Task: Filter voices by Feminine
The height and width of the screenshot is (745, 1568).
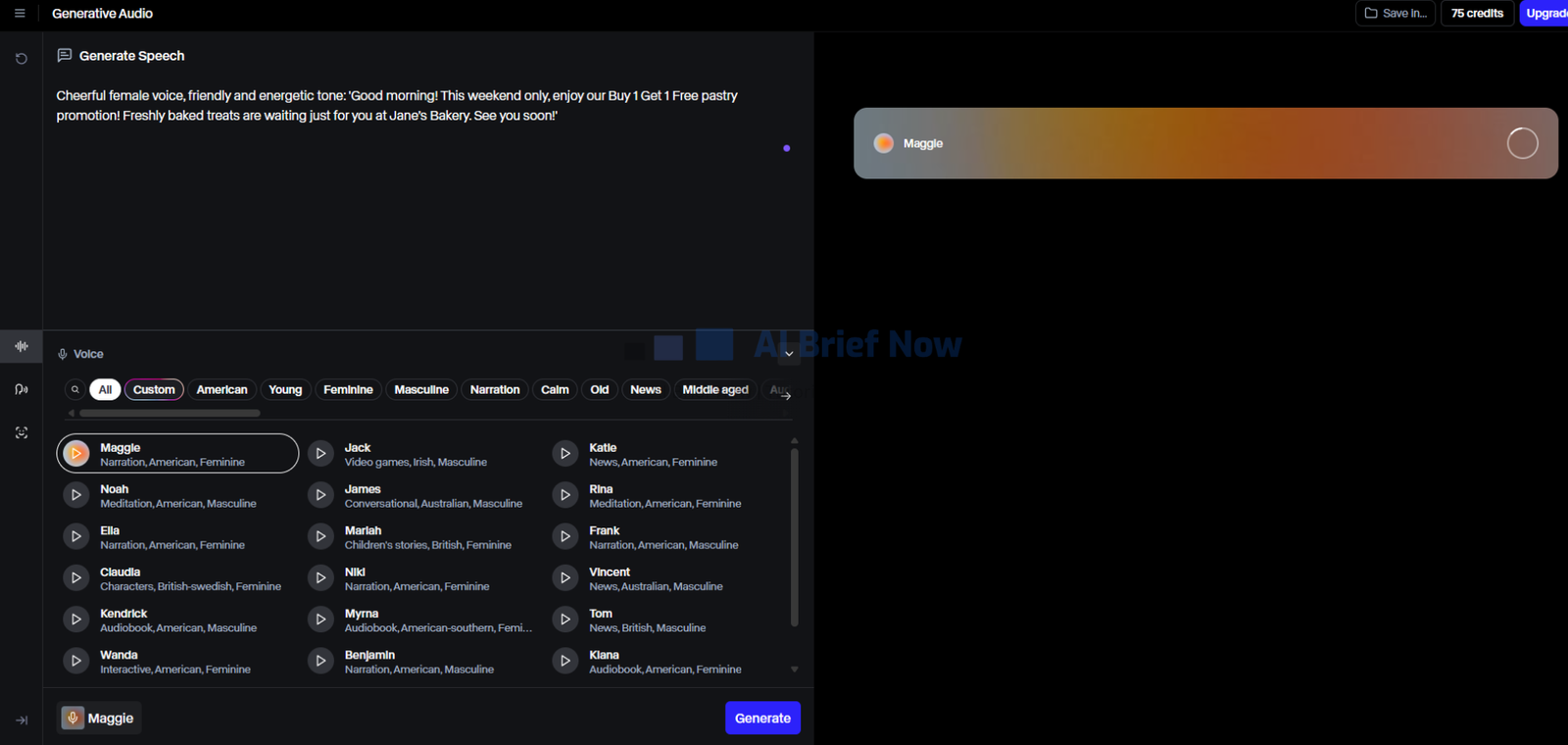Action: [348, 389]
